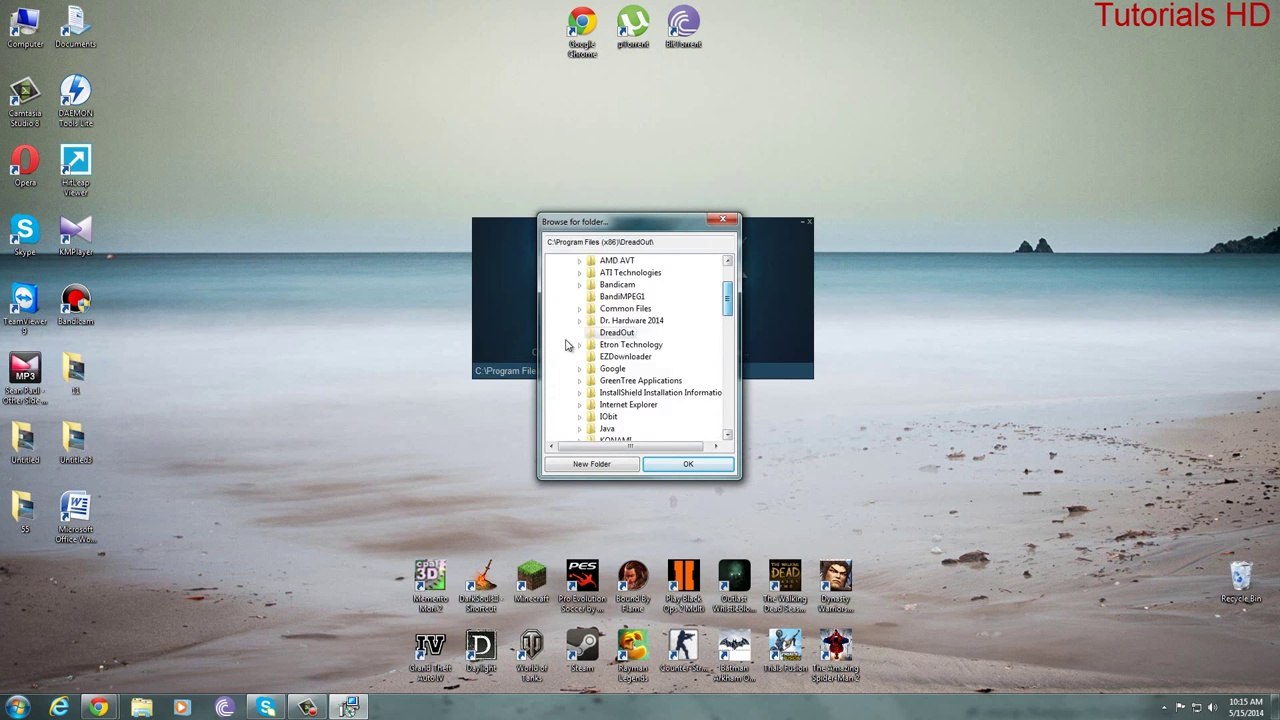Show hidden system tray icons
Screen dimensions: 1280x720
(x=1164, y=708)
